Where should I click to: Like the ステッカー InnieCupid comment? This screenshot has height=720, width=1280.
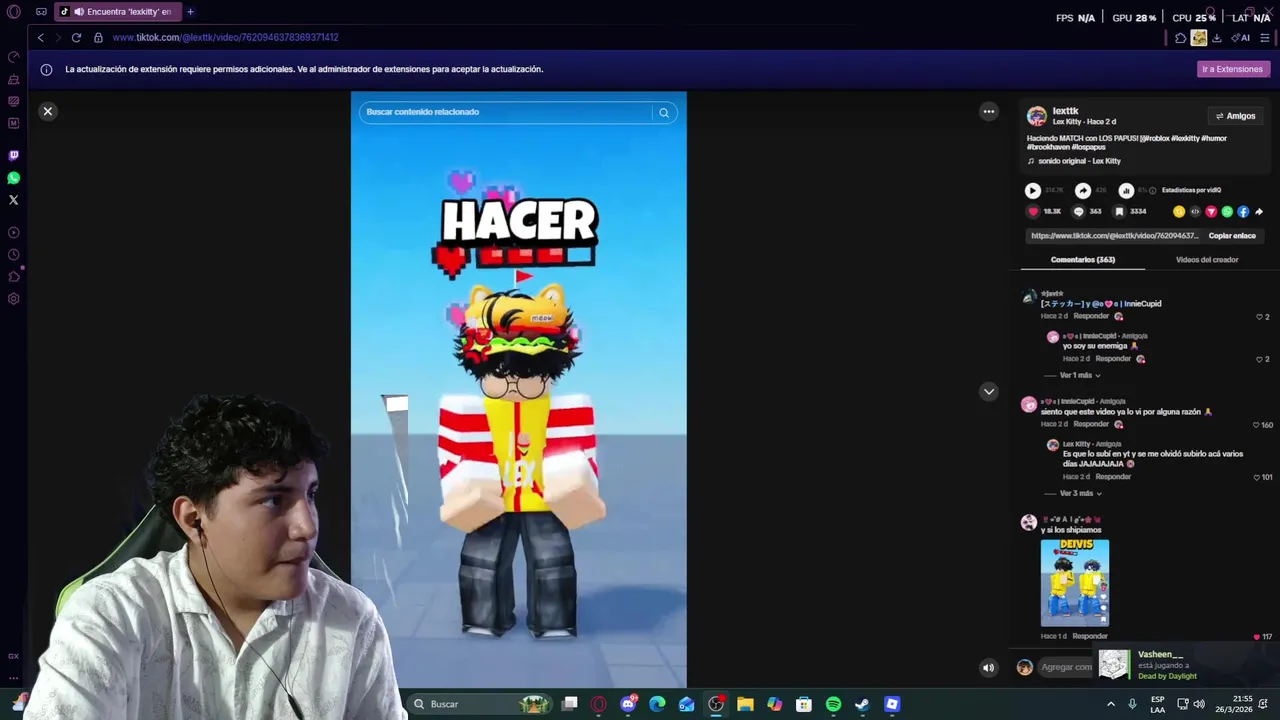[x=1262, y=317]
